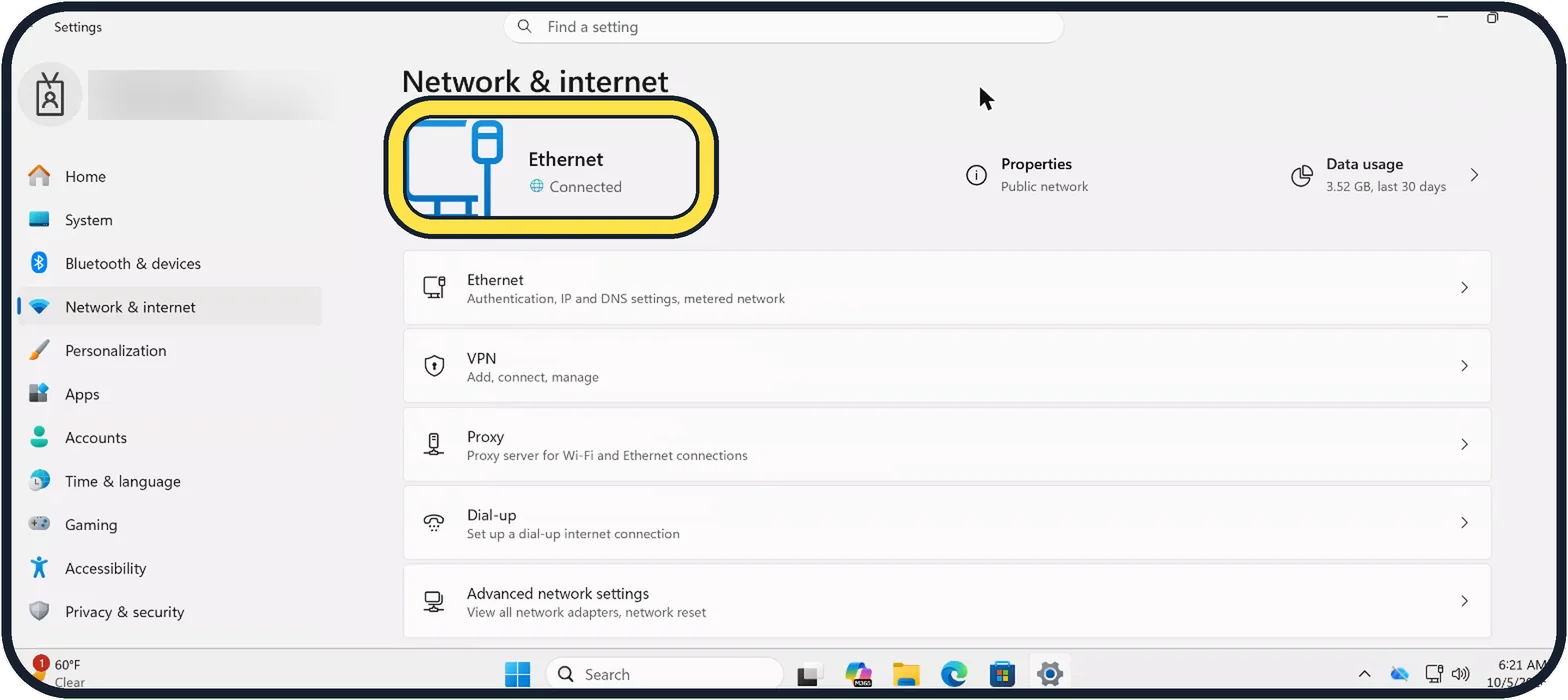Open Data usage details
The image size is (1568, 700).
tap(1385, 175)
